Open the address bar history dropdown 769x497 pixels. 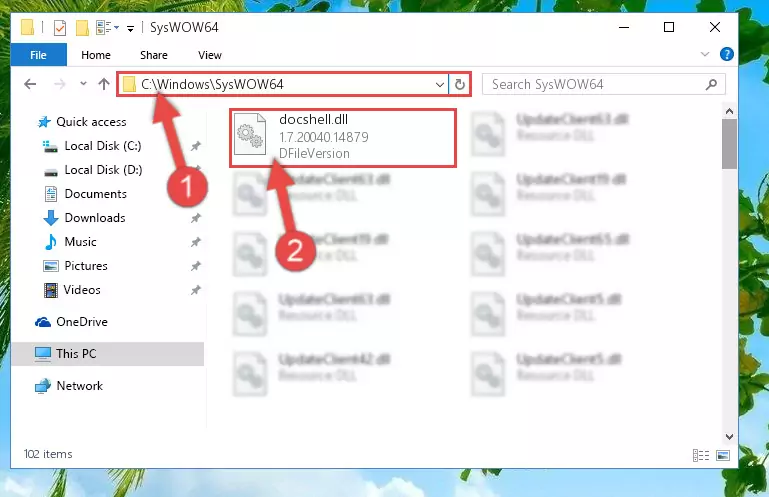pos(439,85)
